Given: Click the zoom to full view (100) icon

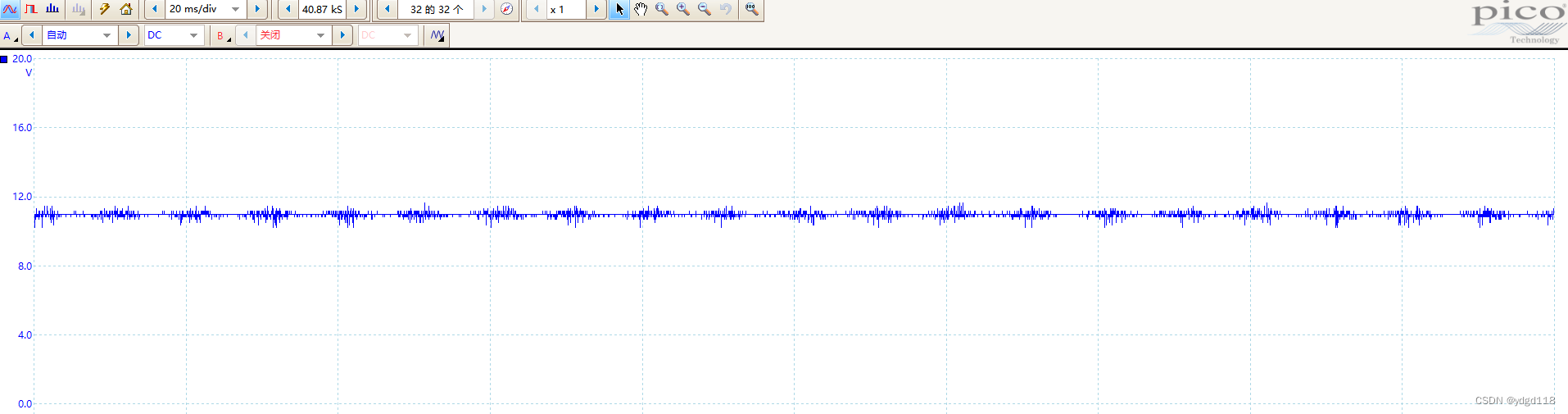Looking at the screenshot, I should [751, 9].
